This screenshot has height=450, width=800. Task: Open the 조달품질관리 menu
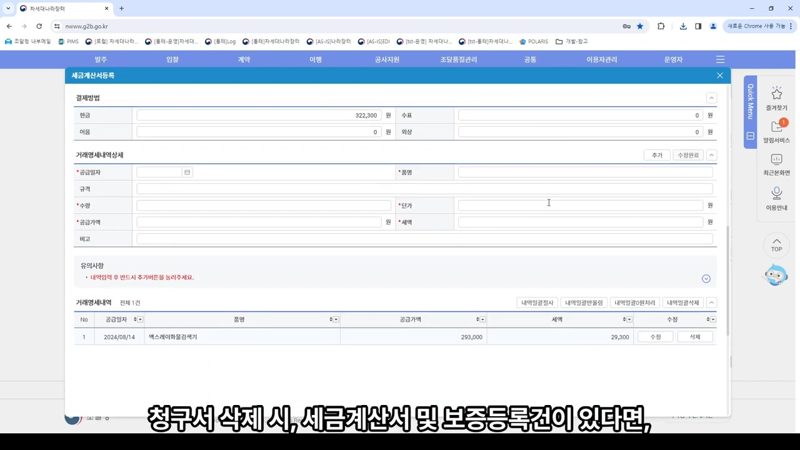coord(458,60)
